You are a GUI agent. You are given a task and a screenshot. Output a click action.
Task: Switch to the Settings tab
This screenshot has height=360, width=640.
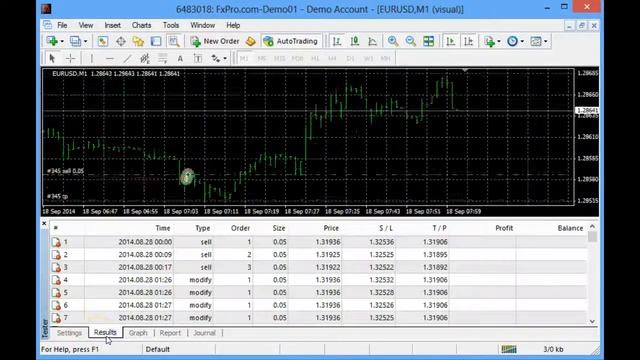point(69,333)
